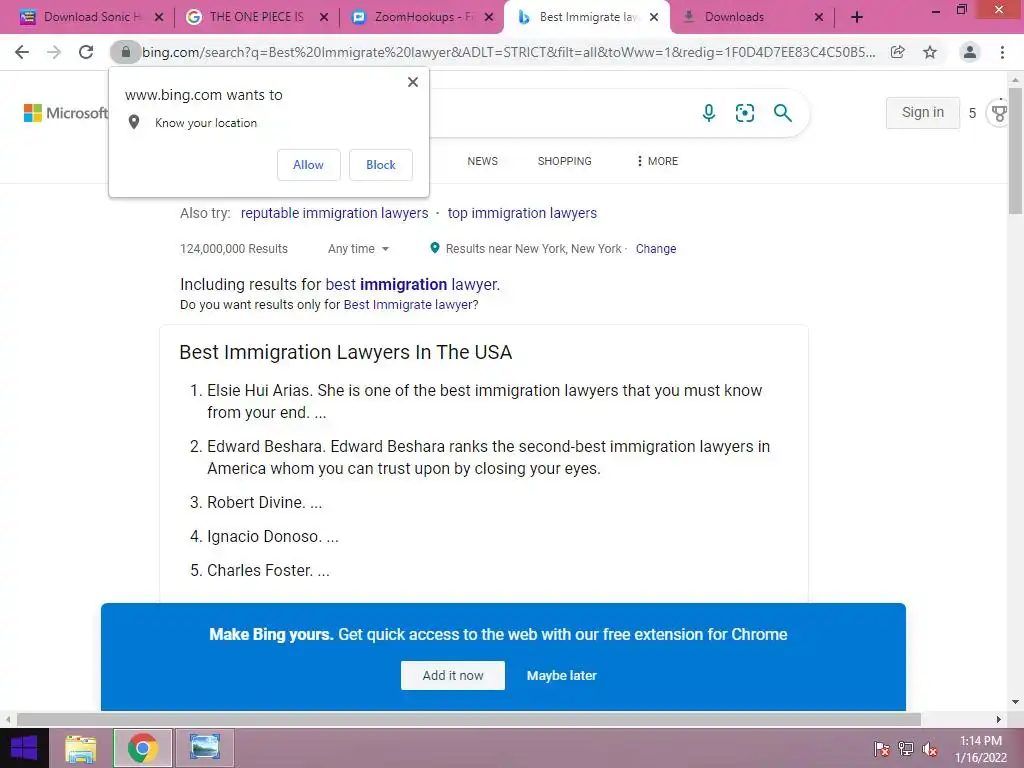Expand the MORE search categories menu
Viewport: 1024px width, 768px height.
click(x=657, y=161)
